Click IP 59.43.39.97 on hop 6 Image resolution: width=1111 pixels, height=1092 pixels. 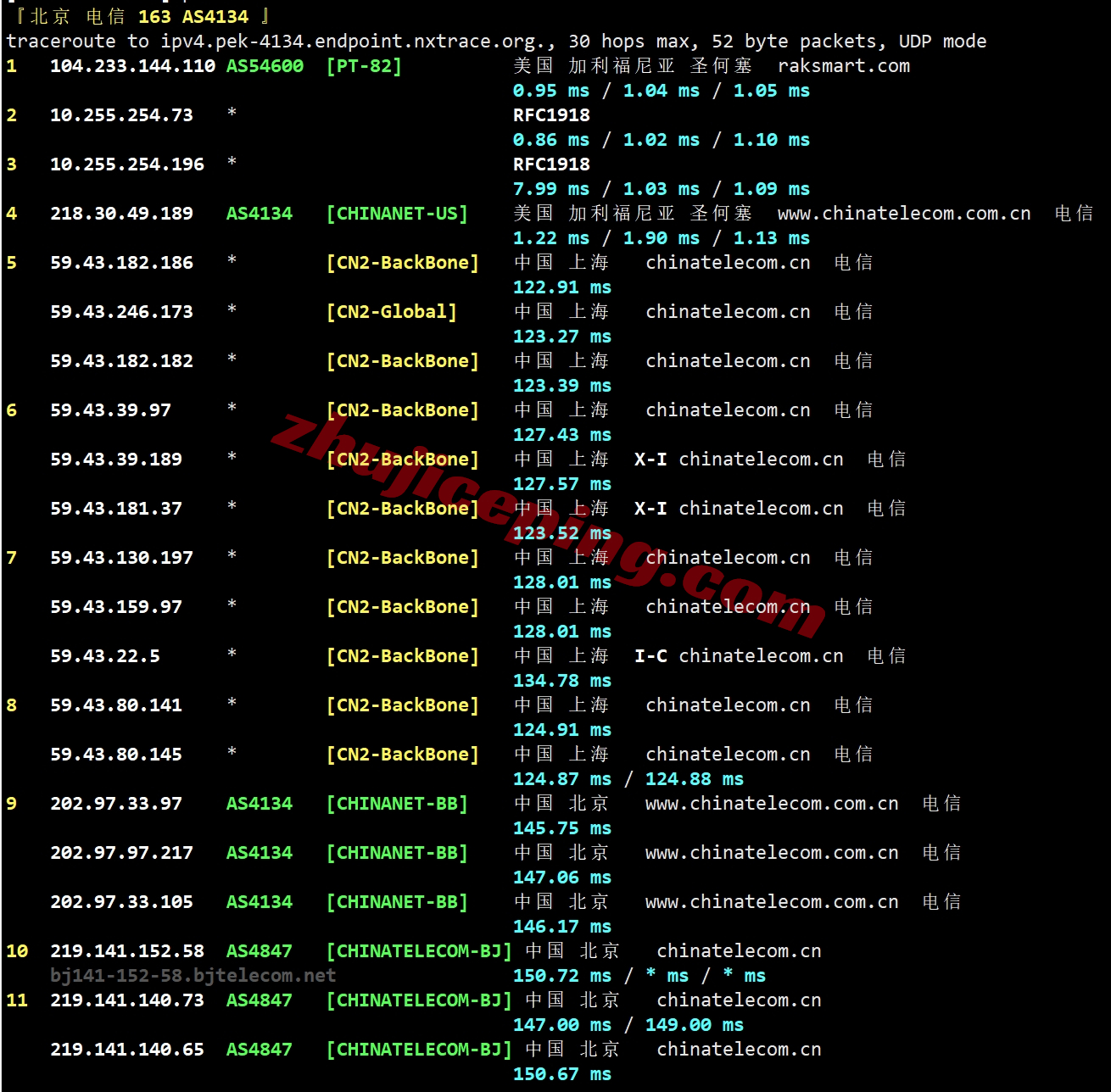(110, 410)
